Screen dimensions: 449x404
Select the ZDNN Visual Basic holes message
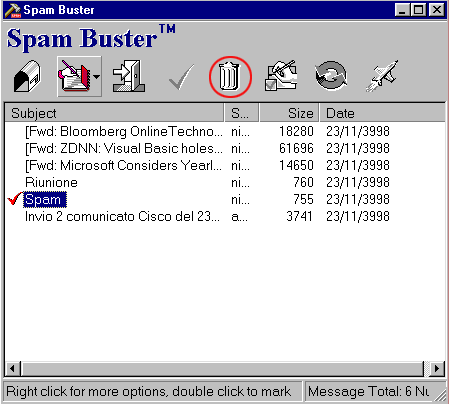click(x=124, y=148)
